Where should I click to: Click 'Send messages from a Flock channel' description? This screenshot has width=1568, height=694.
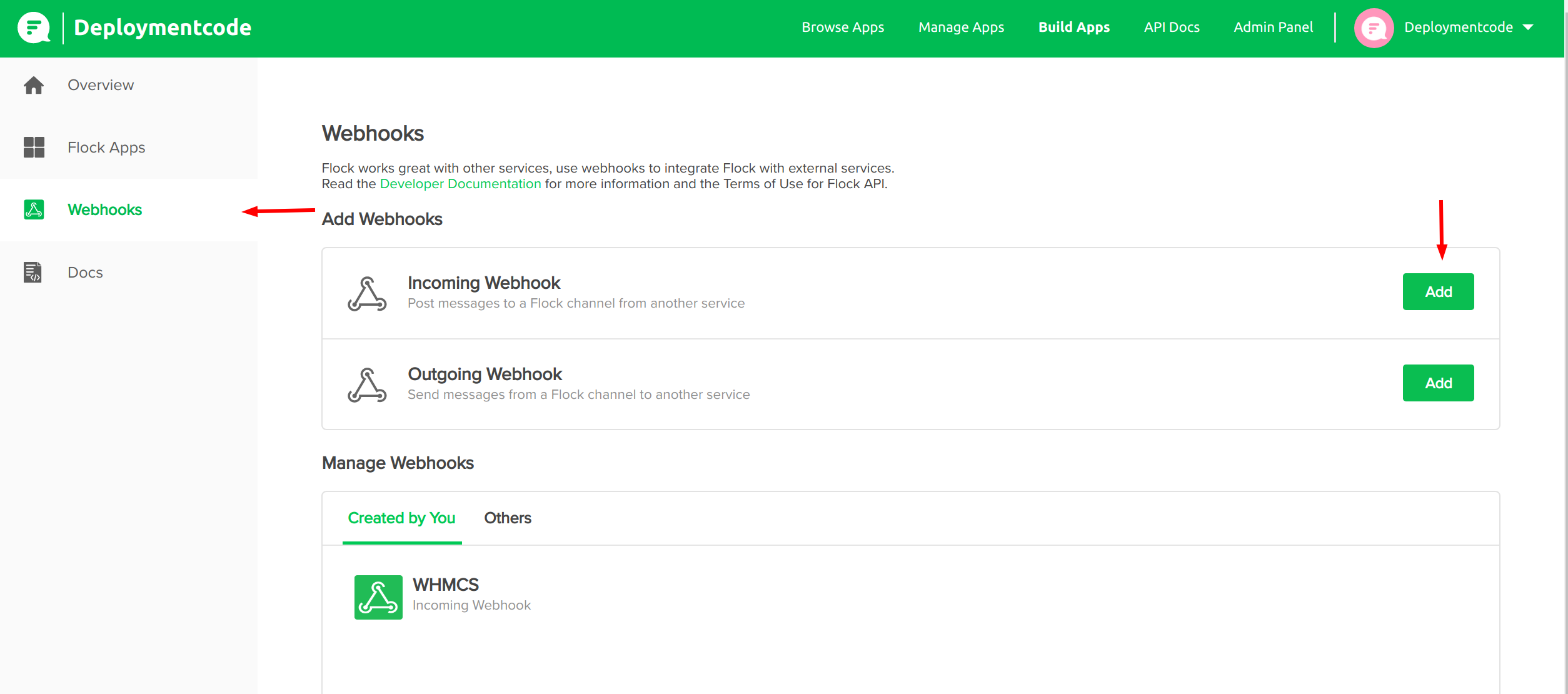(578, 395)
